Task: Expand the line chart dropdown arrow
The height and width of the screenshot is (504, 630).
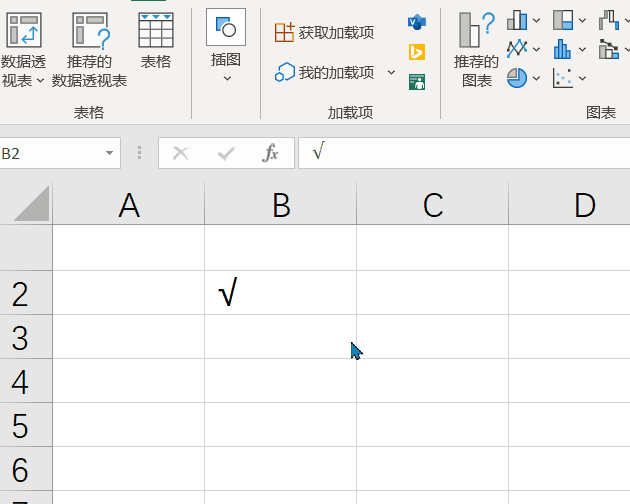Action: tap(536, 49)
